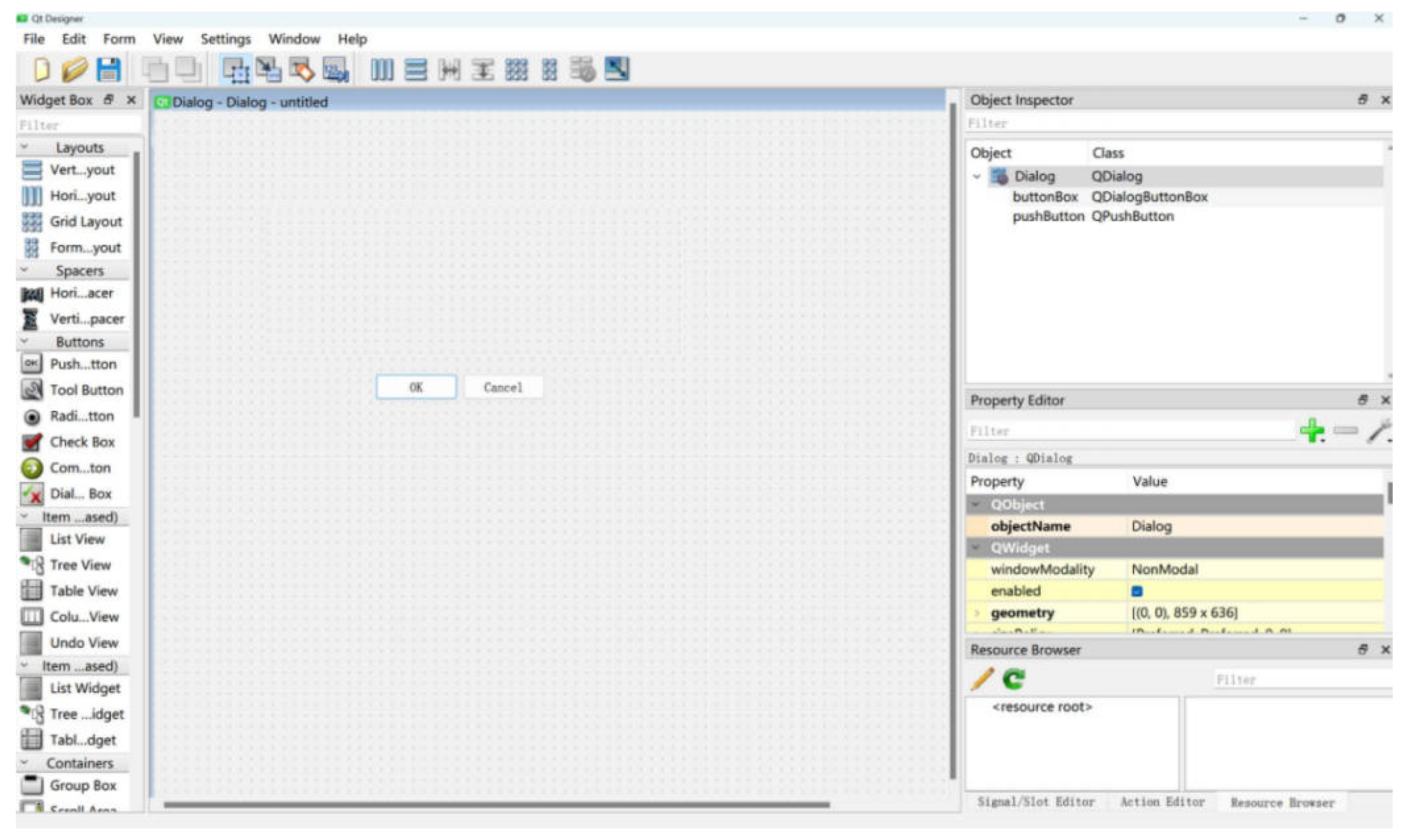1410x840 pixels.
Task: Open the Edit menu
Action: tap(74, 39)
